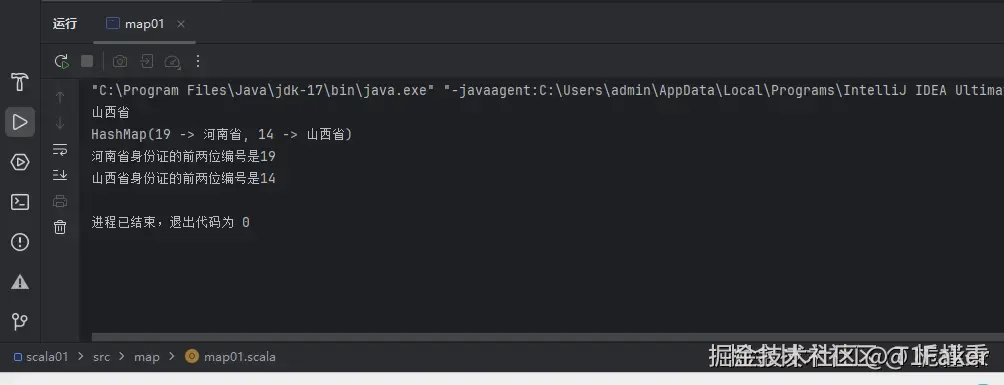Open more actions vertical dots menu
Image resolution: width=1004 pixels, height=385 pixels.
click(x=198, y=61)
